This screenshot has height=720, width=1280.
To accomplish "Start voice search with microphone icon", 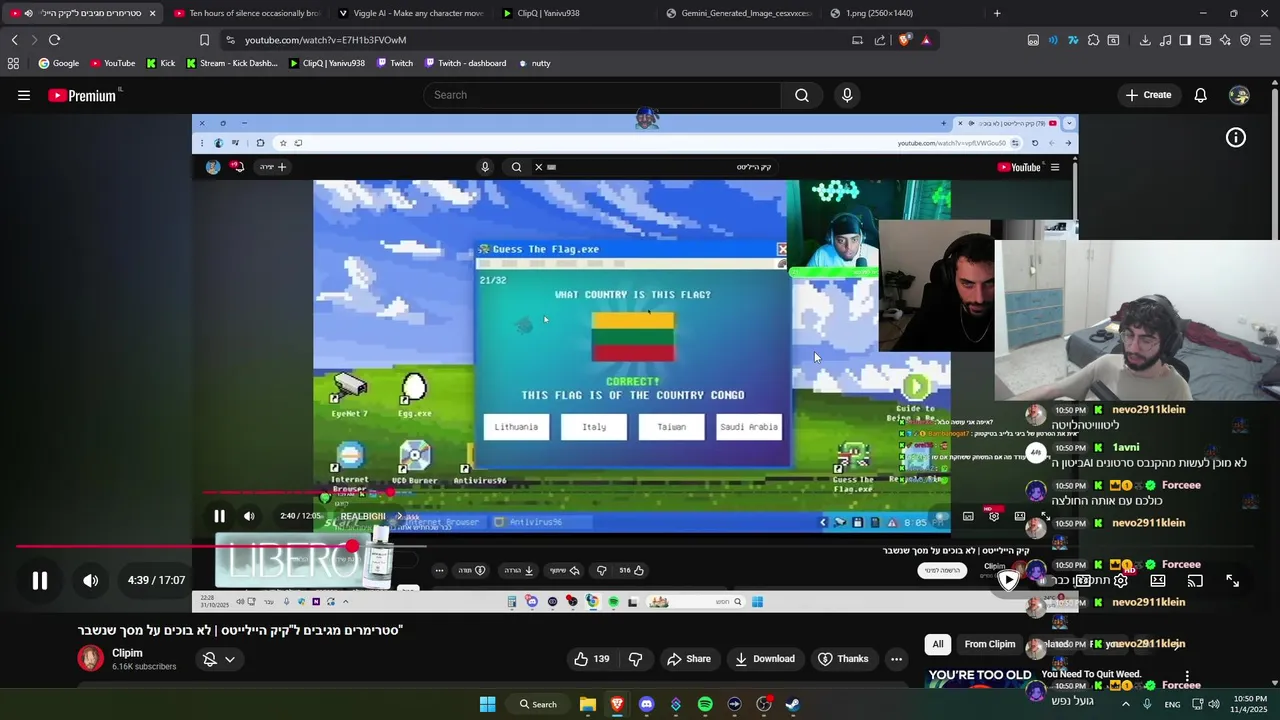I will 847,95.
